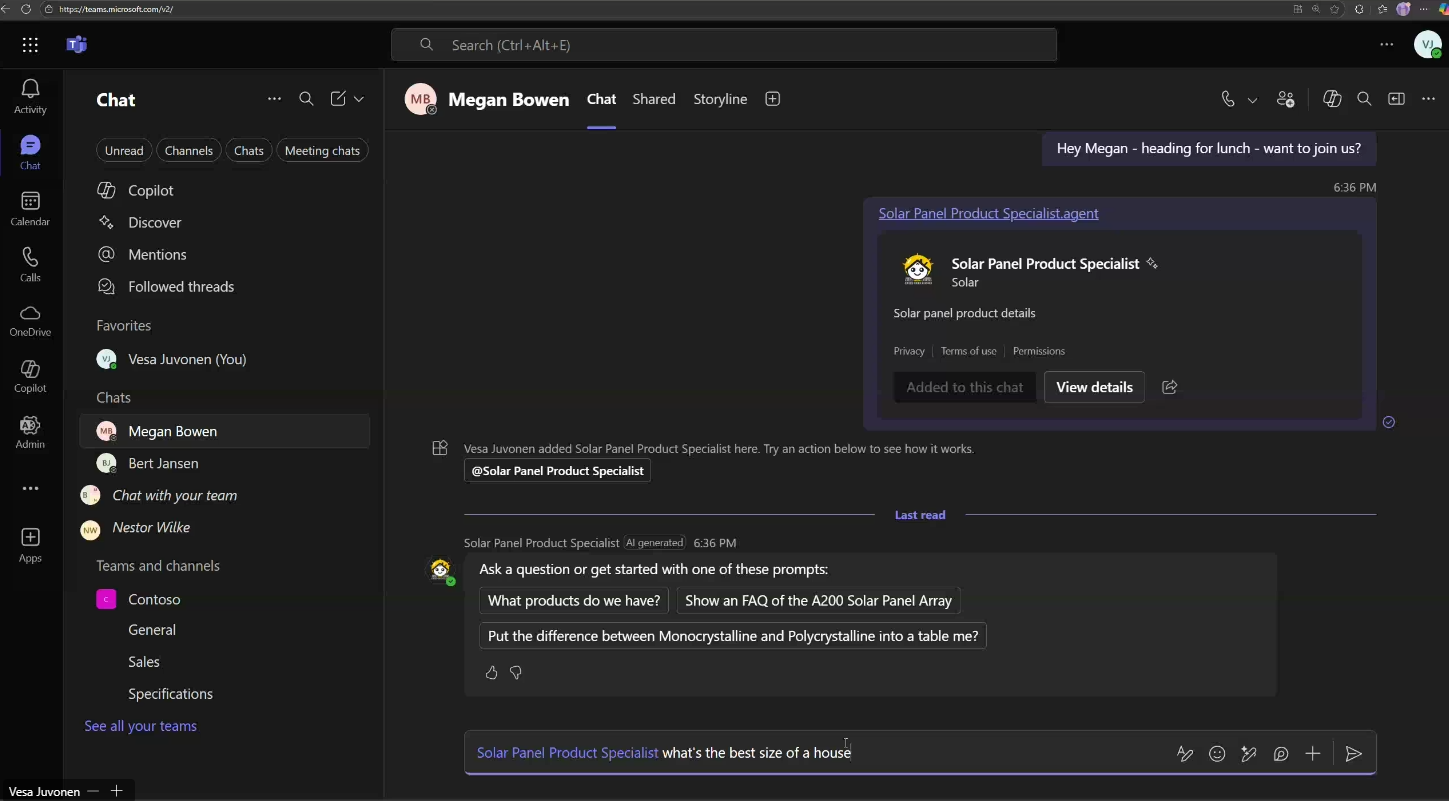Open Settings and more in top bar
The width and height of the screenshot is (1449, 801).
1387,45
